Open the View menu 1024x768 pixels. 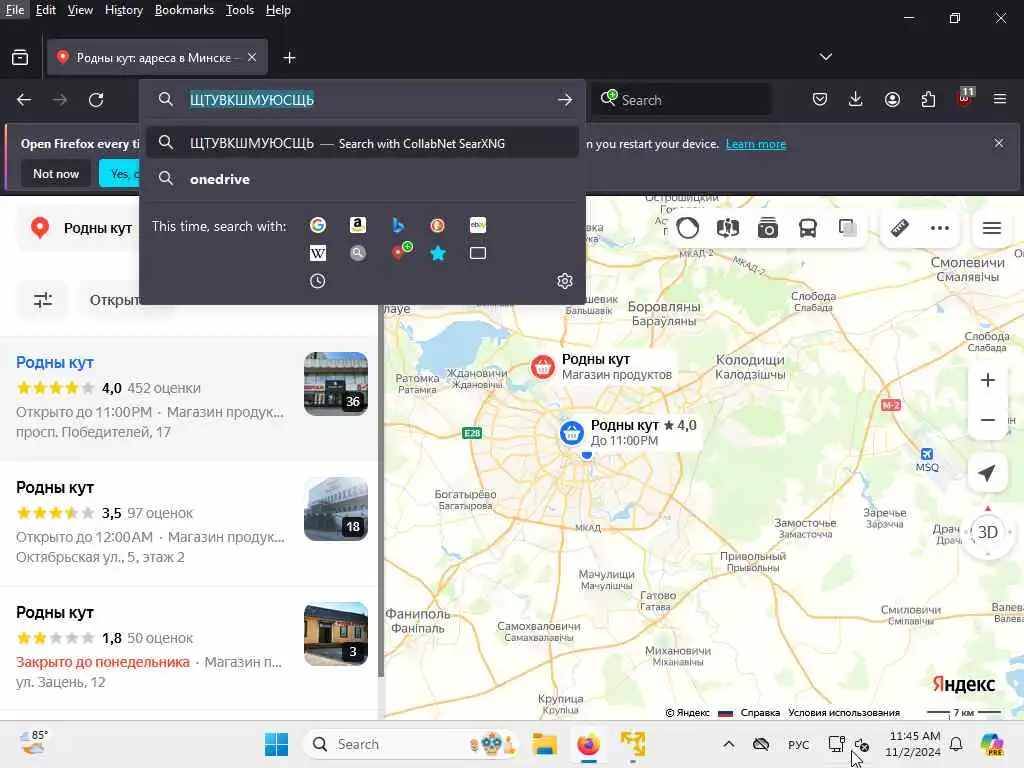[80, 10]
